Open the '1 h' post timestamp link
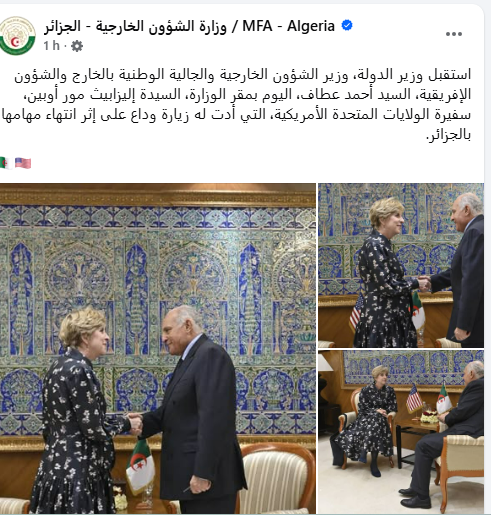491x515 pixels. (x=51, y=46)
